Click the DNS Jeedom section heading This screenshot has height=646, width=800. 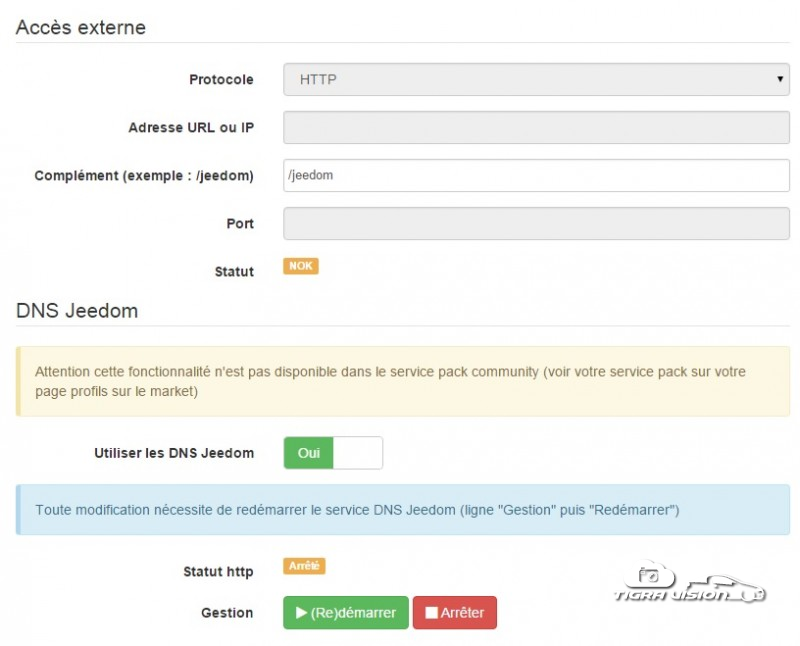[77, 311]
